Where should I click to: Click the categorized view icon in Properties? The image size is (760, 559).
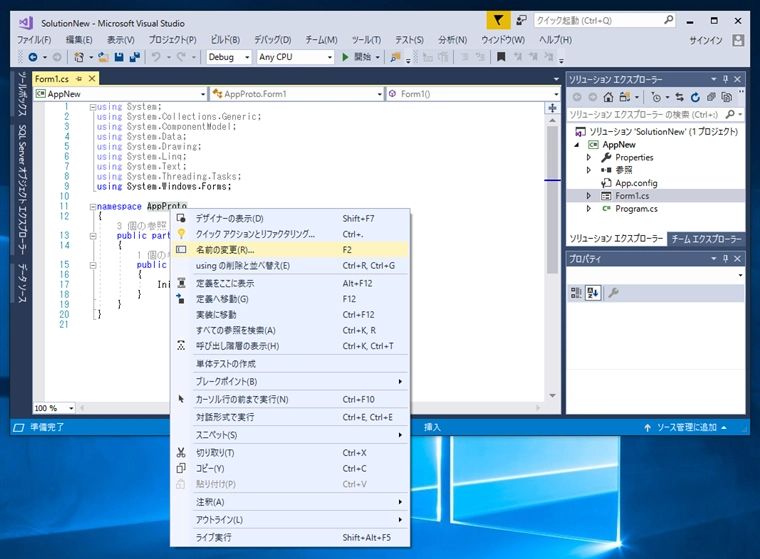(576, 292)
